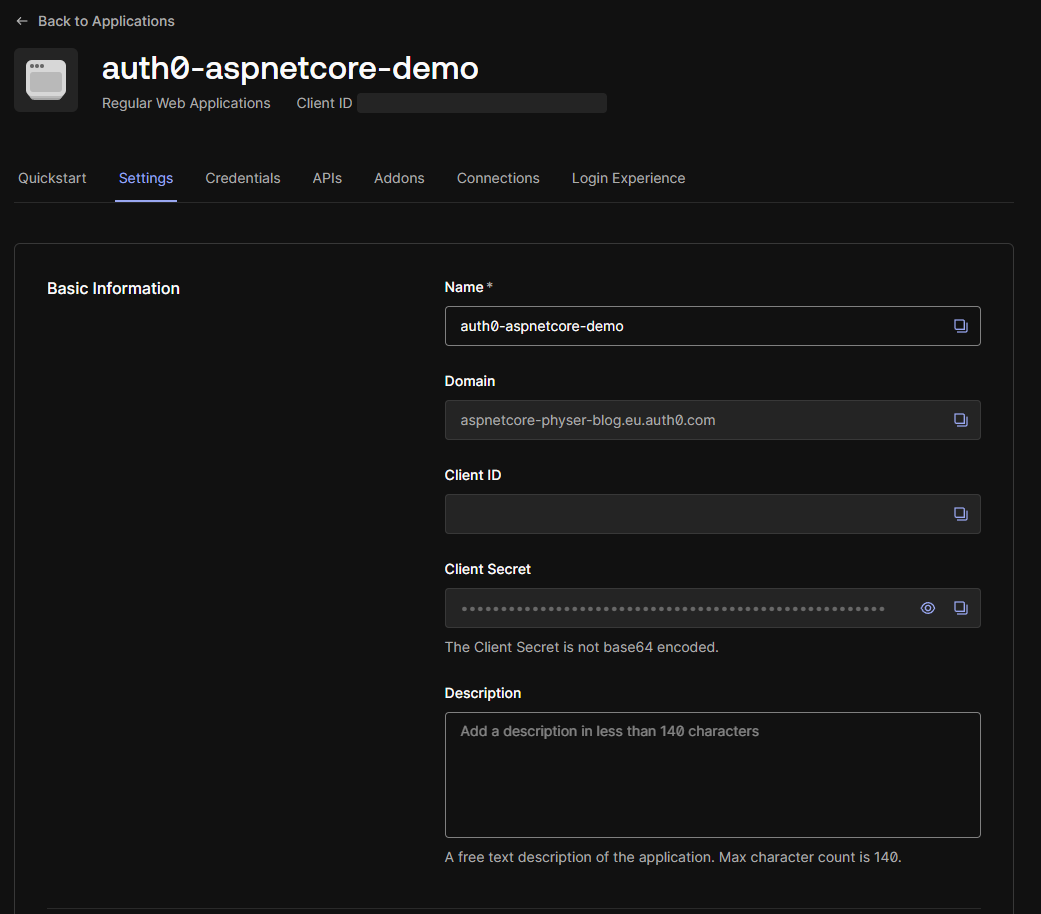
Task: Switch to the Login Experience tab
Action: click(629, 178)
